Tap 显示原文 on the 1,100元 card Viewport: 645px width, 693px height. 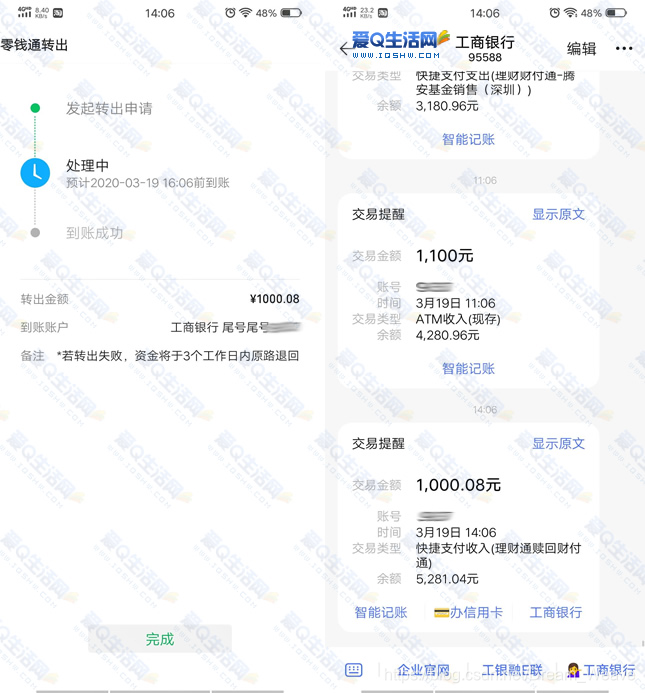point(558,214)
